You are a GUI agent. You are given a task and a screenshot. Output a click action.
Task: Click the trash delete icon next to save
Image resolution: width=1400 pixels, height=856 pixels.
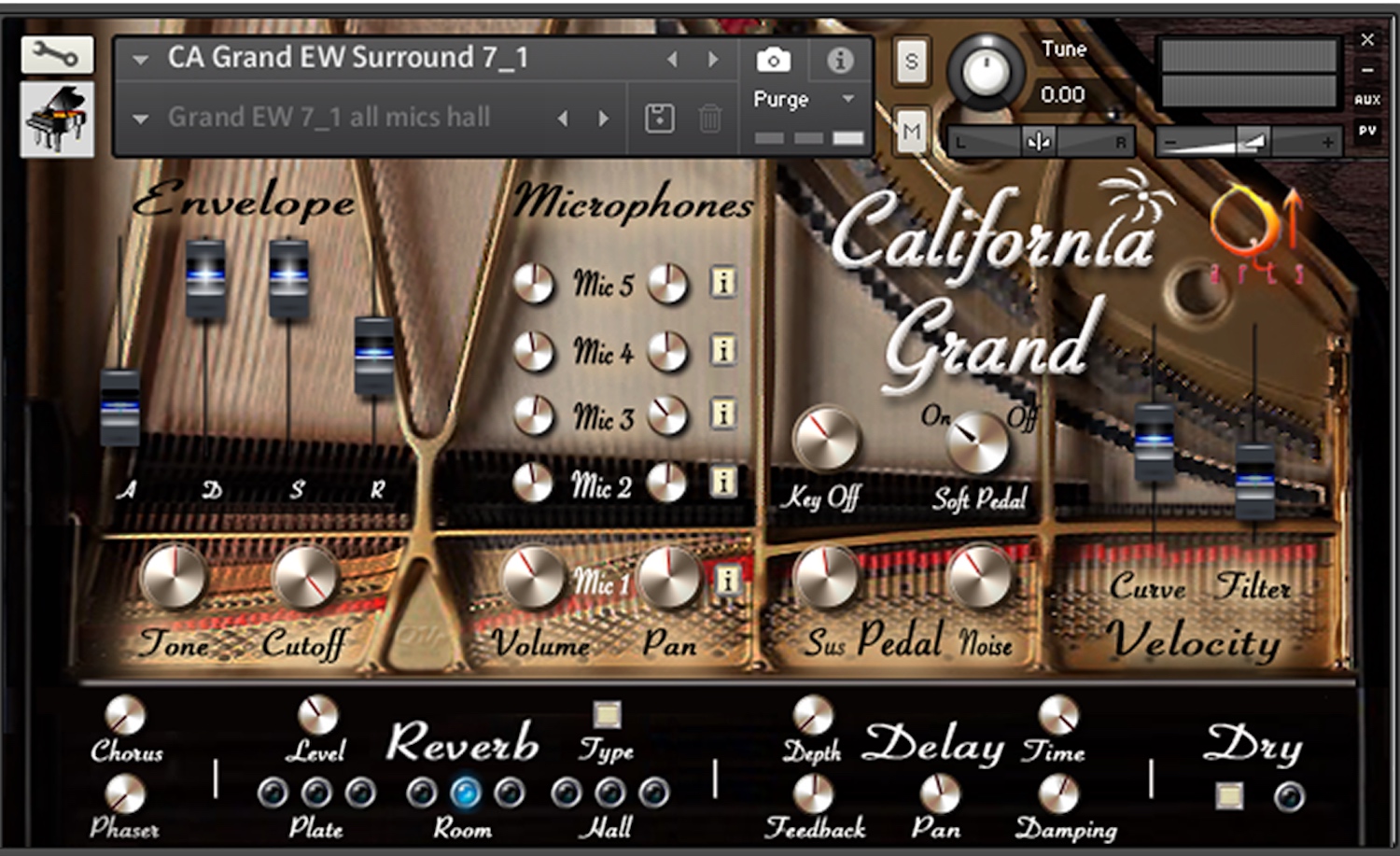[711, 118]
